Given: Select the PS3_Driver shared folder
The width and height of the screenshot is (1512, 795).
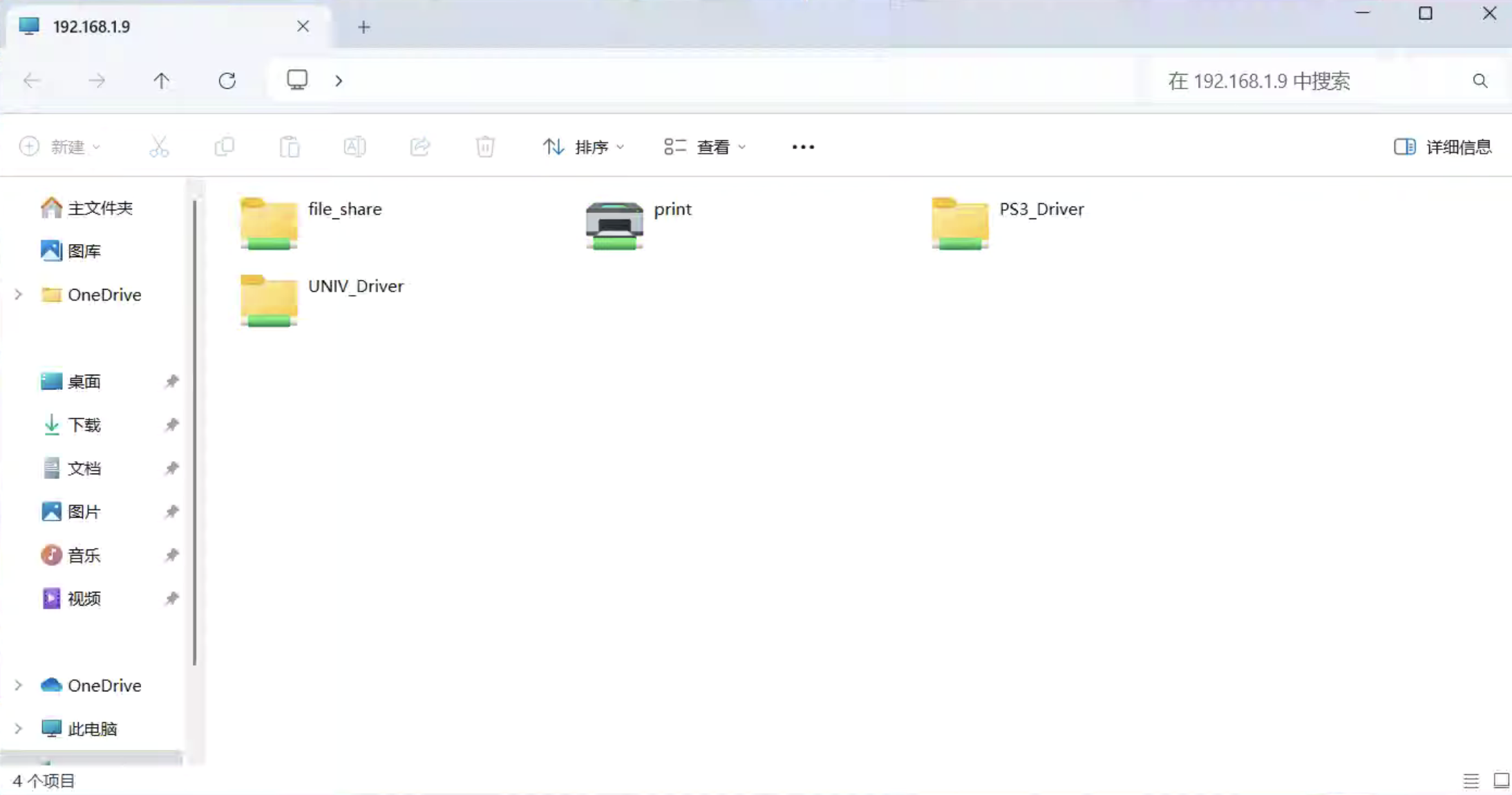Looking at the screenshot, I should coord(1008,223).
